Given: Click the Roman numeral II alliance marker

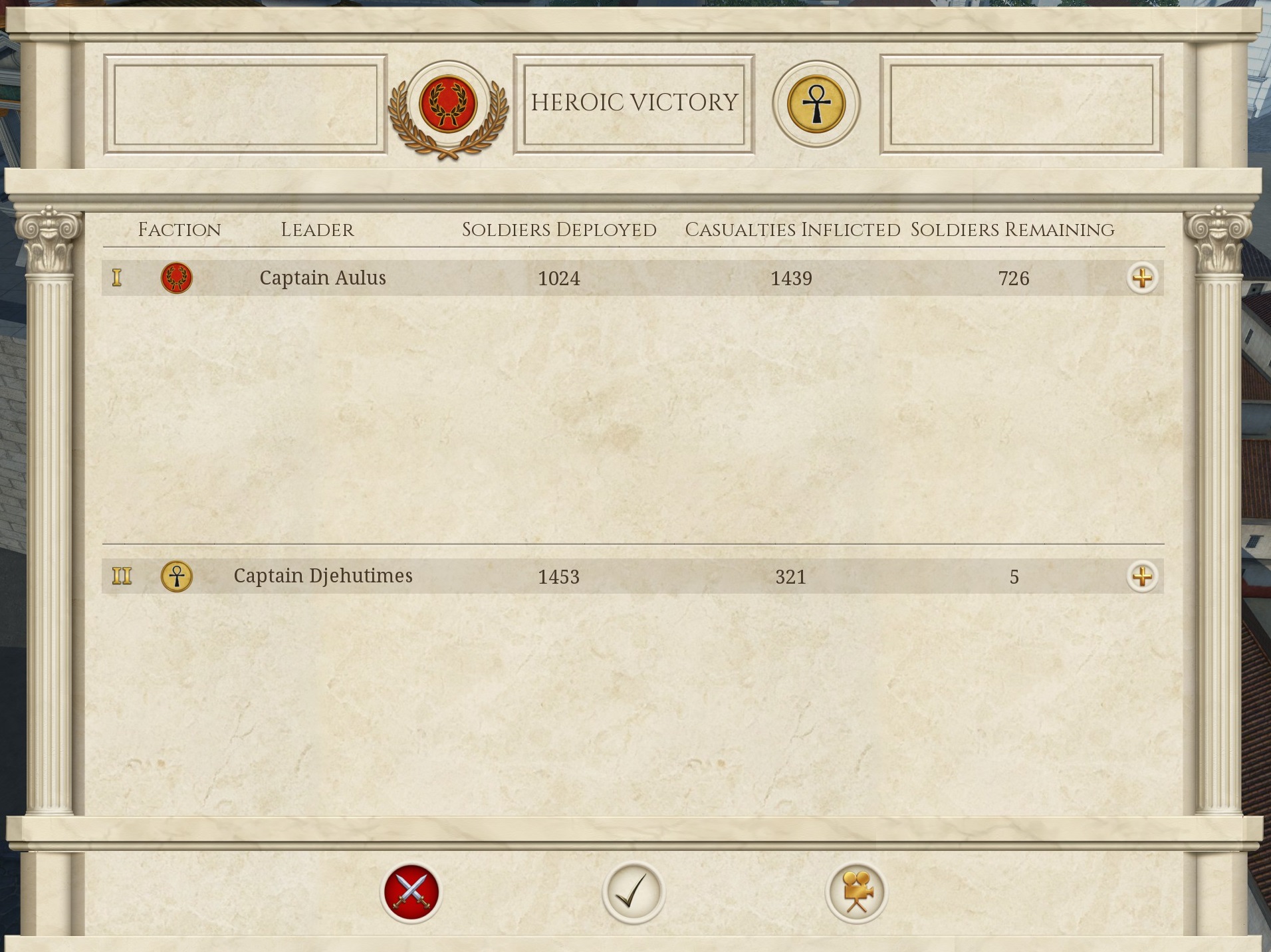Looking at the screenshot, I should (122, 576).
